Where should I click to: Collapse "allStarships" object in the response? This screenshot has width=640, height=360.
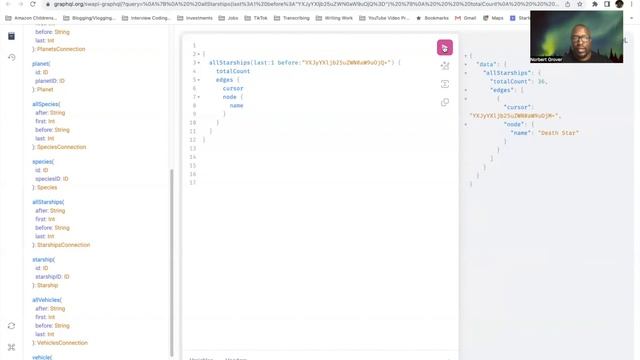[x=466, y=73]
